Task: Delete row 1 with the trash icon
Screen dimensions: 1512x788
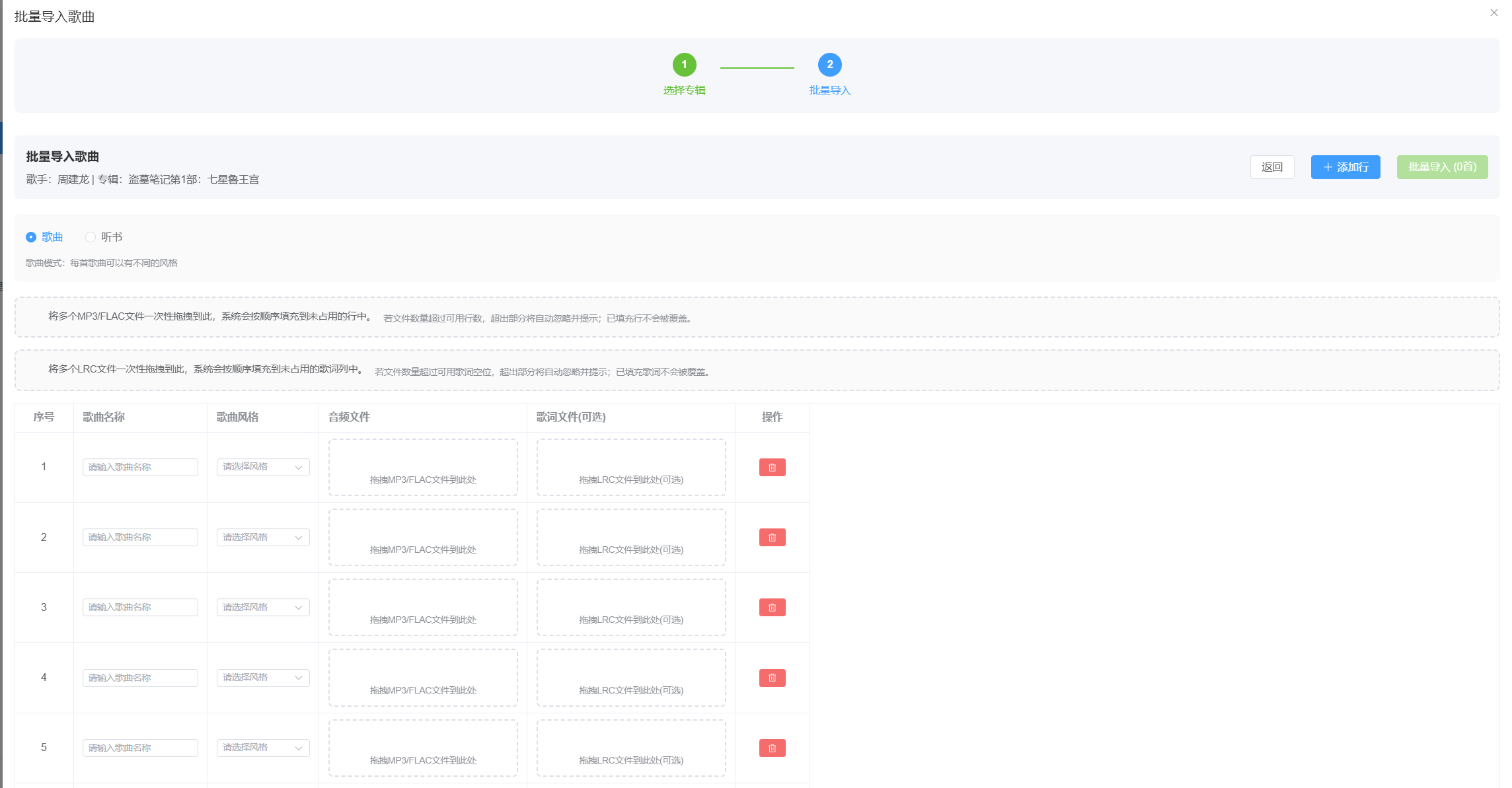Action: (772, 467)
